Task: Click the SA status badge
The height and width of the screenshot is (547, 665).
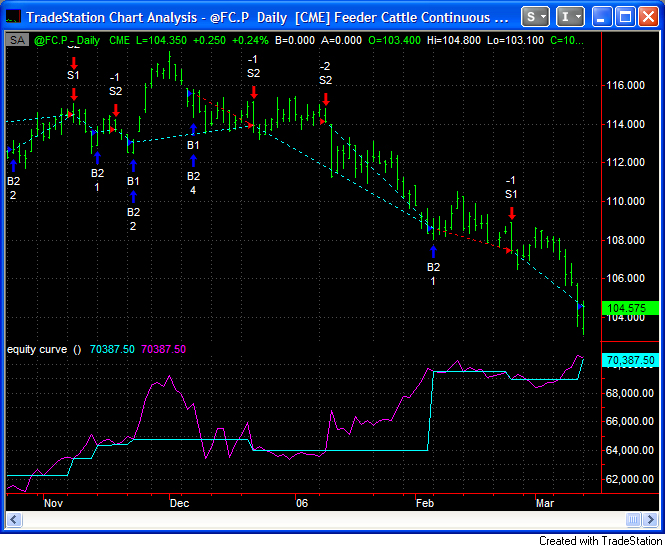Action: [17, 39]
